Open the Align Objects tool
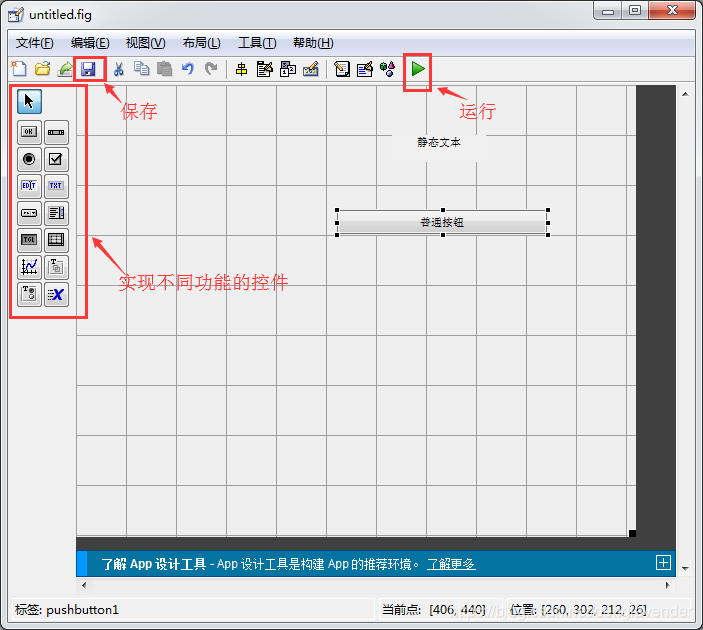The height and width of the screenshot is (630, 703). [242, 69]
